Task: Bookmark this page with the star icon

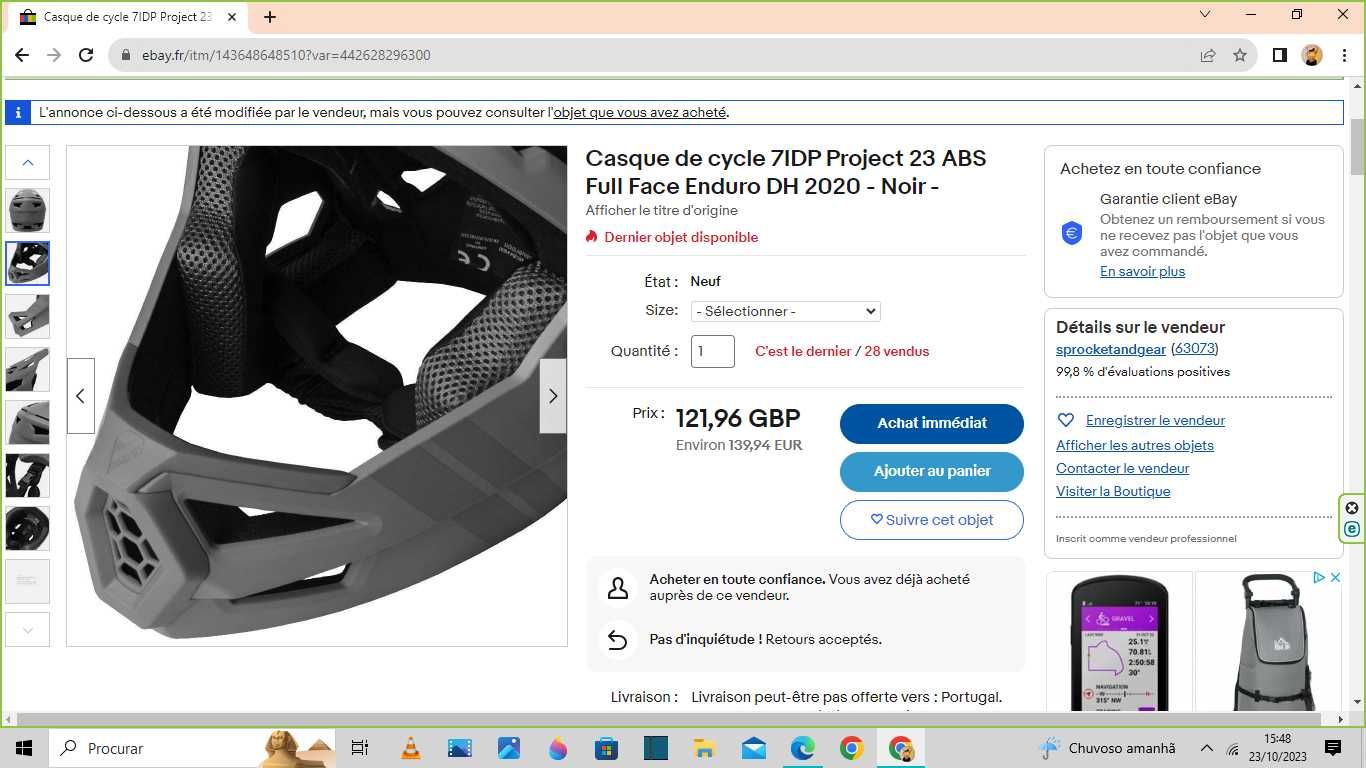Action: 1240,55
